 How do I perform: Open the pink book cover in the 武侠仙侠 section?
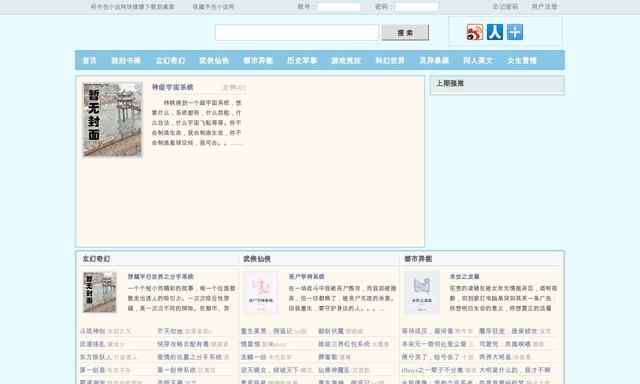pos(261,293)
